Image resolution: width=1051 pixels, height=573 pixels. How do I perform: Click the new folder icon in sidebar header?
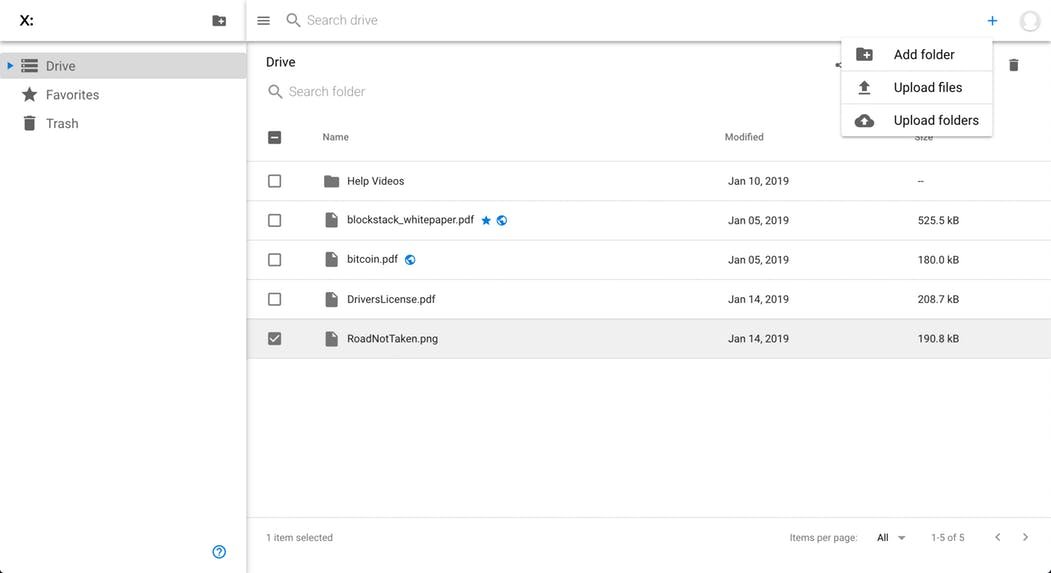219,21
